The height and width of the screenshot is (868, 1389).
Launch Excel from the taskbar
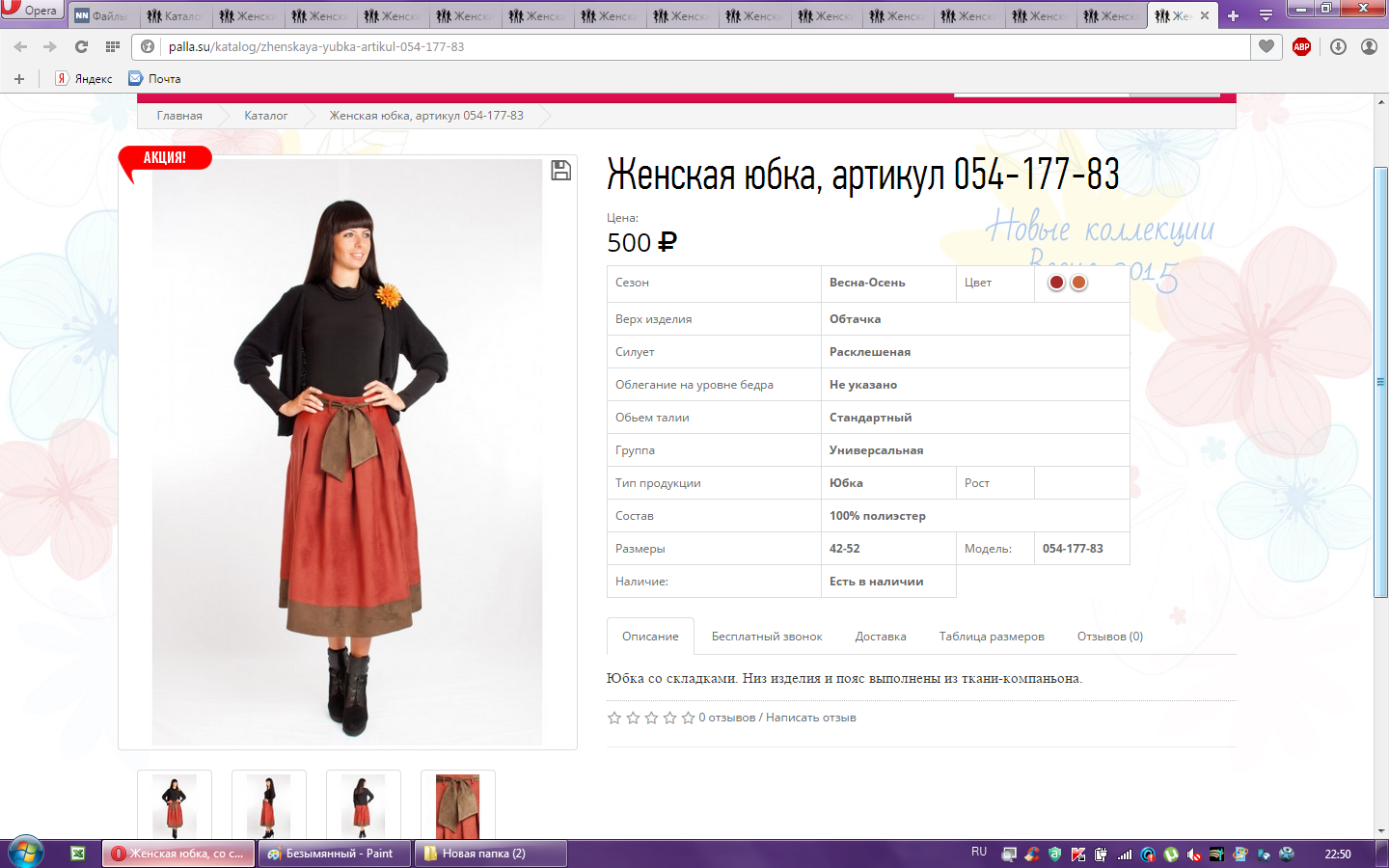click(78, 854)
